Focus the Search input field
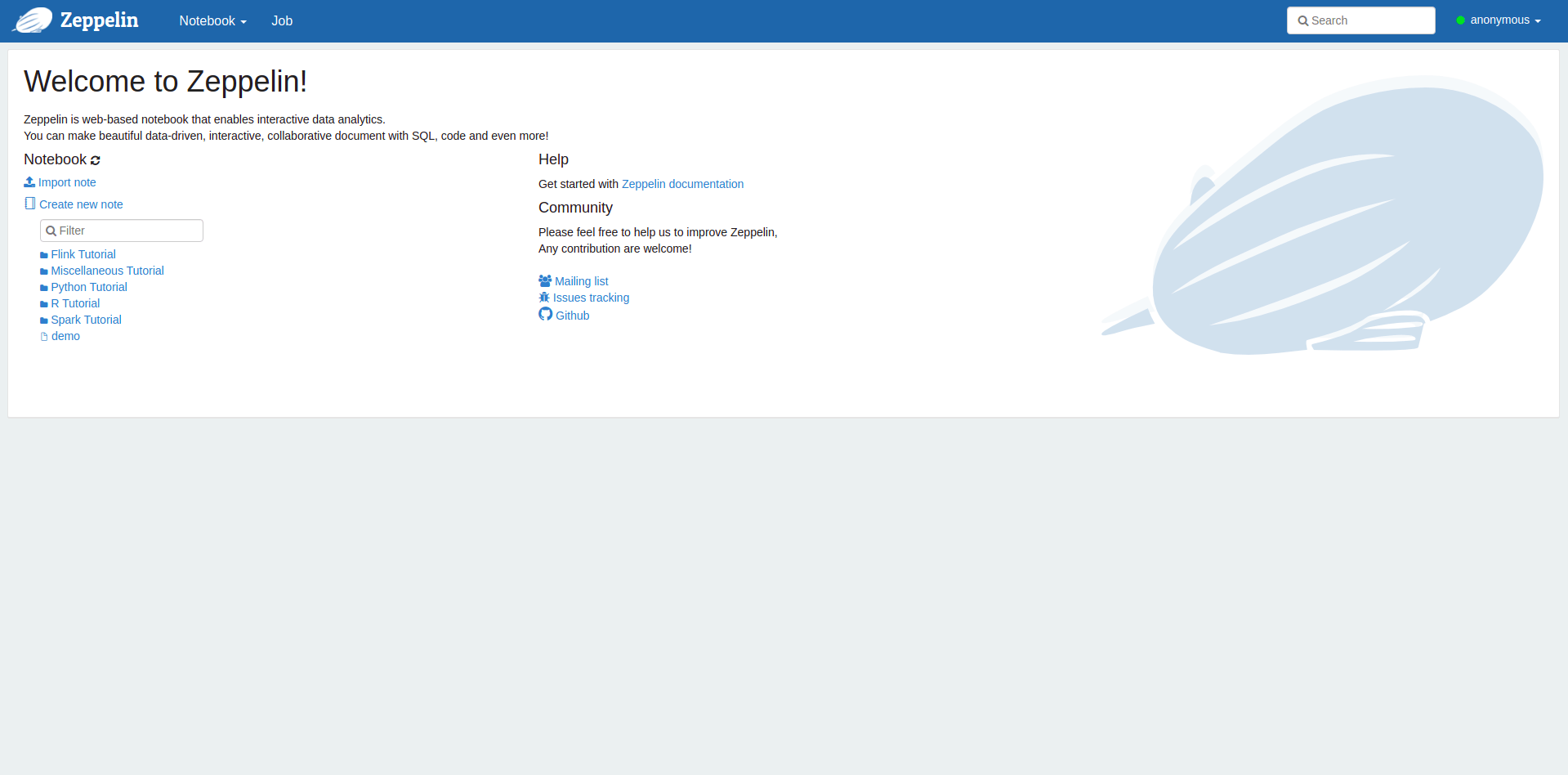This screenshot has height=775, width=1568. coord(1360,20)
